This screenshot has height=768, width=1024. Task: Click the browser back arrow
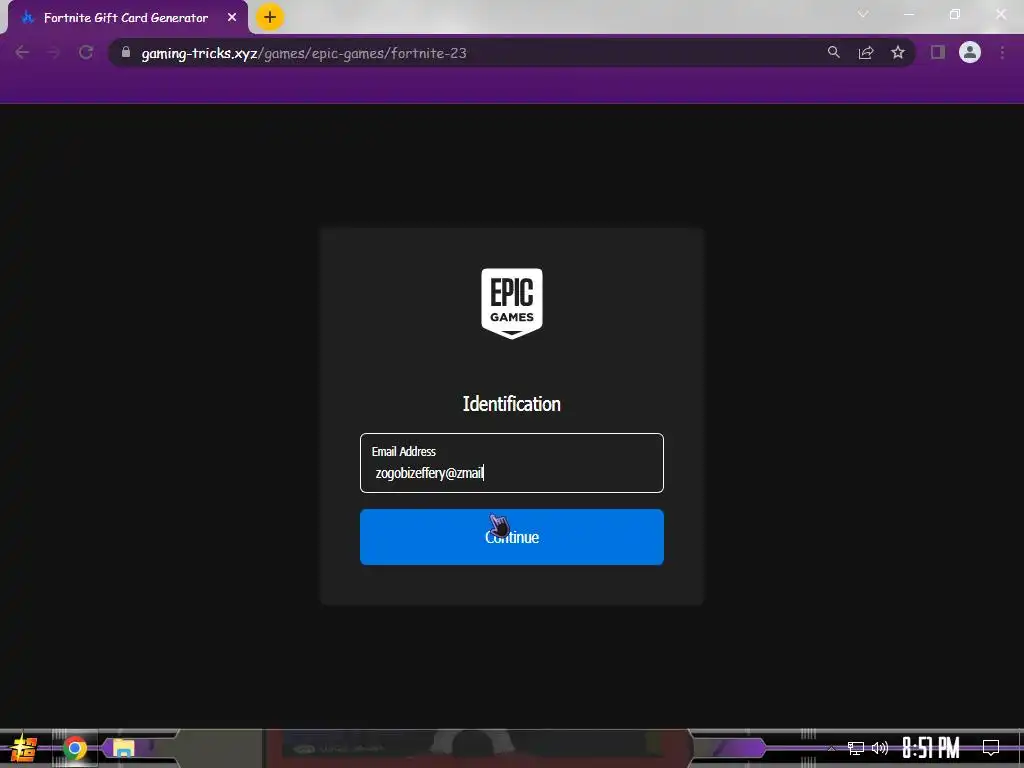tap(22, 52)
